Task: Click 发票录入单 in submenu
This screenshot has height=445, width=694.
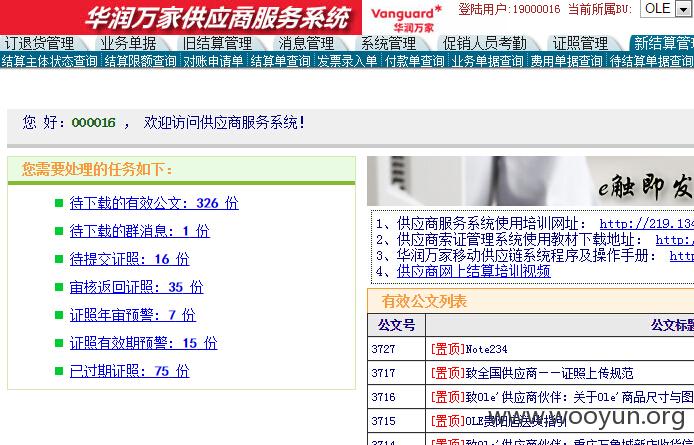Action: (x=347, y=61)
